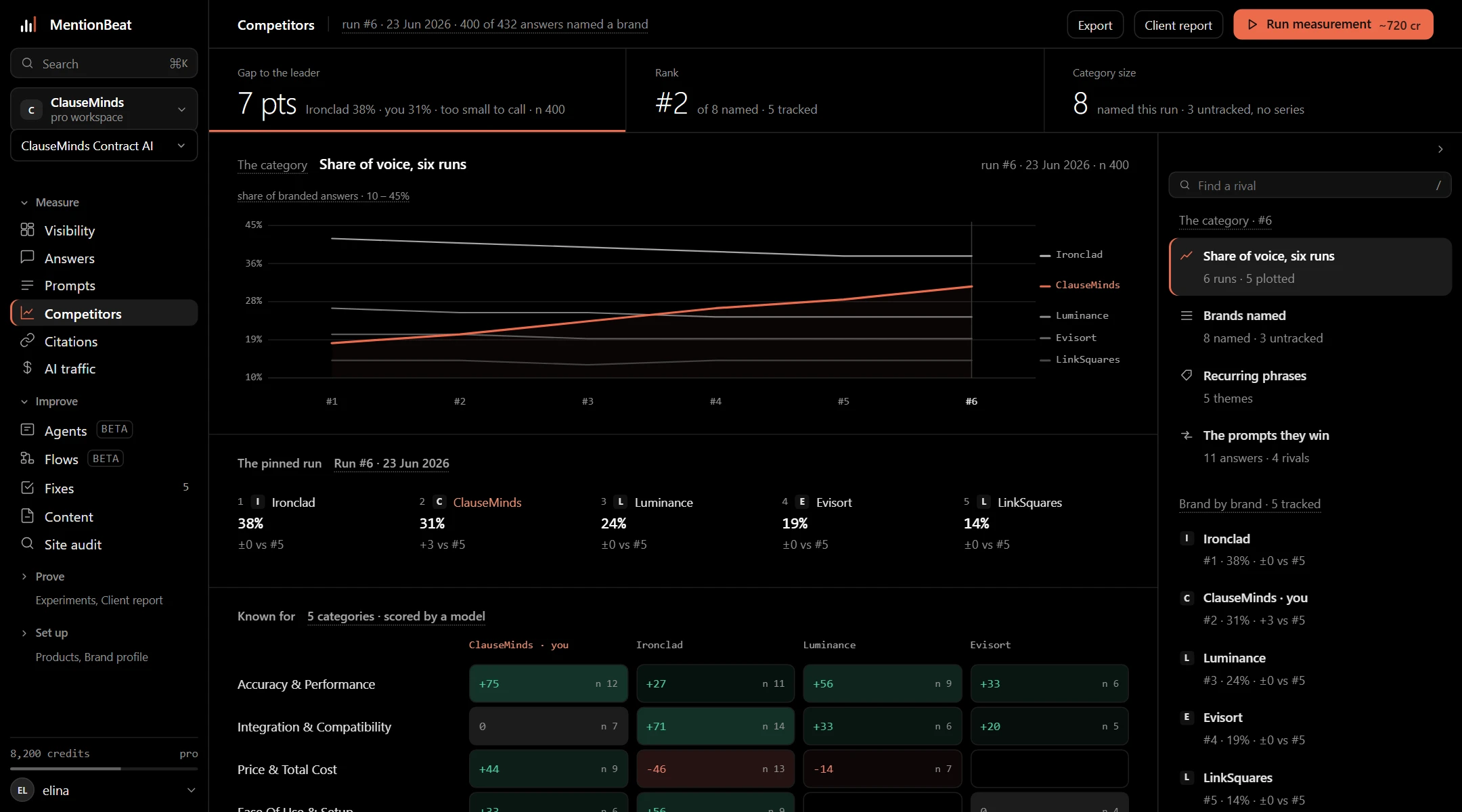Open Answers via its speech-bubble icon
Screen dimensions: 1462x812
tap(27, 258)
